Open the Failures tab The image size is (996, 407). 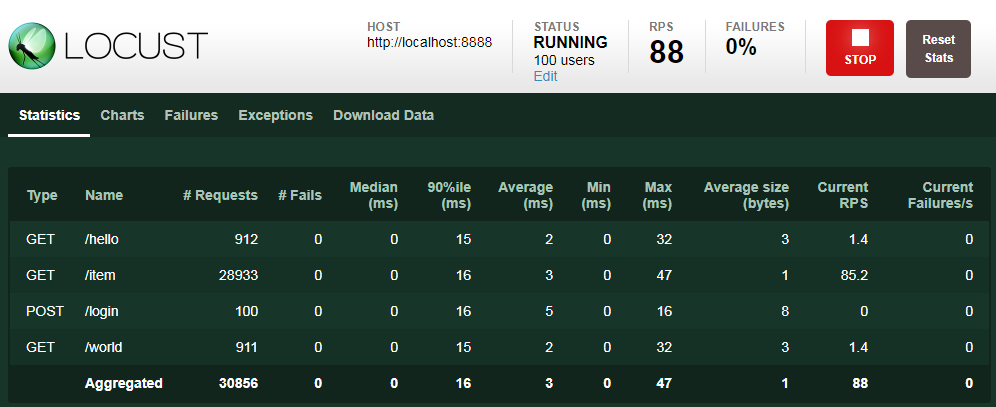click(191, 116)
